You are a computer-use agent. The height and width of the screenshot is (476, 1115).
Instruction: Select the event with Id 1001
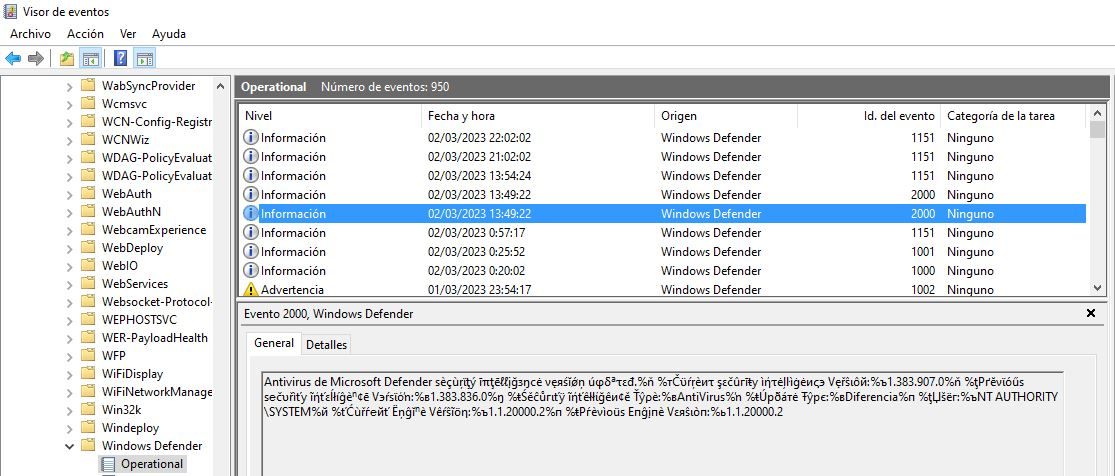point(663,252)
